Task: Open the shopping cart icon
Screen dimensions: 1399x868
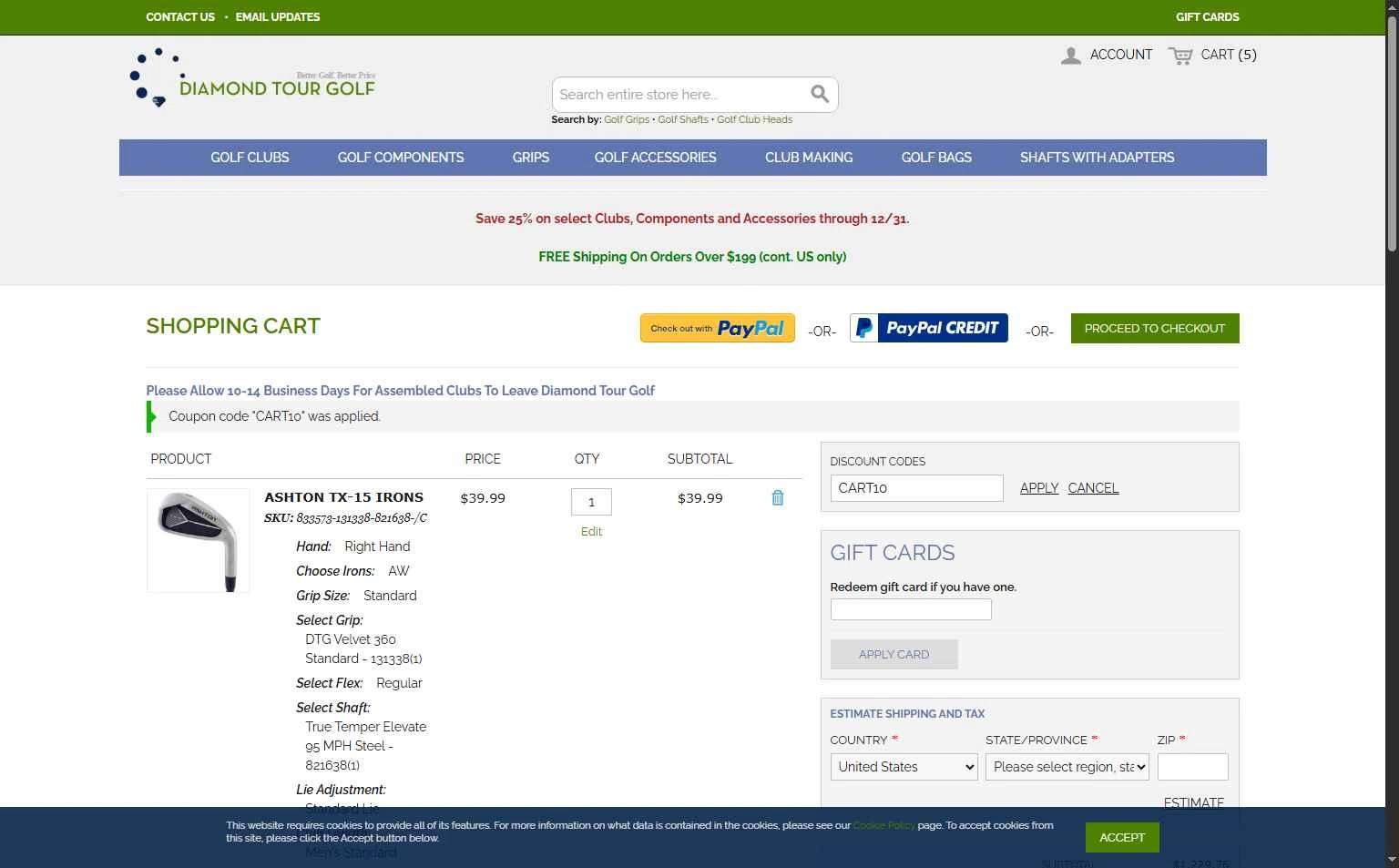Action: point(1180,56)
